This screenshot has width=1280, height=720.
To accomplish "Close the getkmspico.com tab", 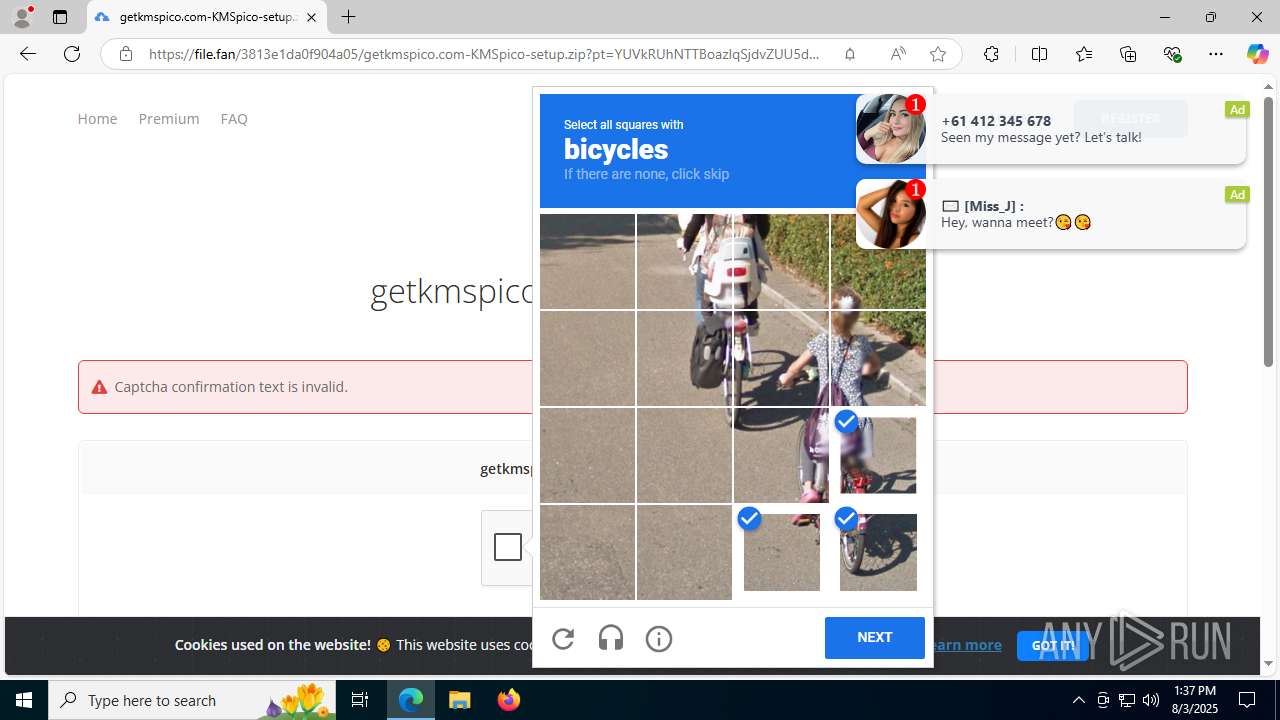I will pyautogui.click(x=311, y=17).
